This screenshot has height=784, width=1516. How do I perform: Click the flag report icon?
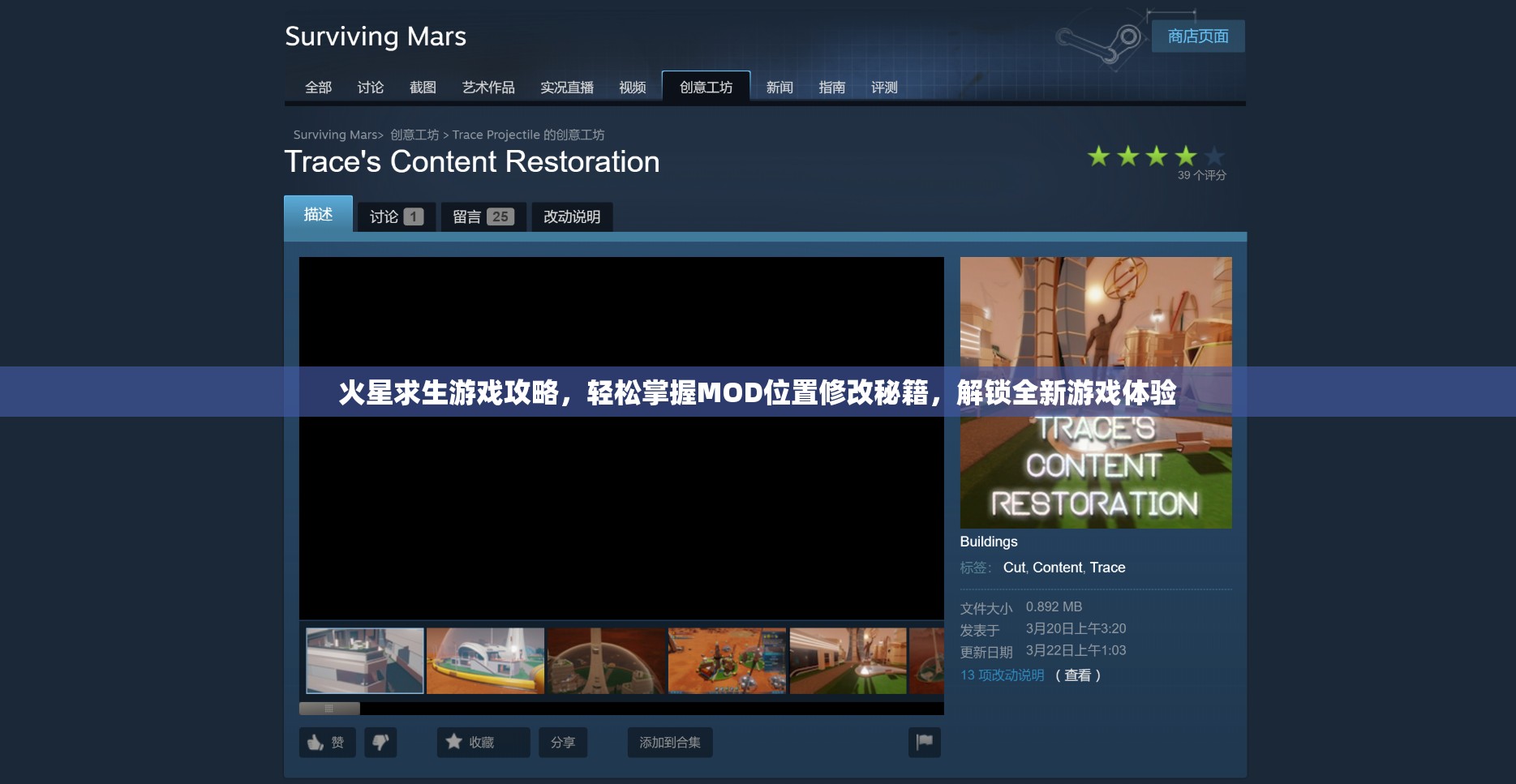tap(925, 742)
